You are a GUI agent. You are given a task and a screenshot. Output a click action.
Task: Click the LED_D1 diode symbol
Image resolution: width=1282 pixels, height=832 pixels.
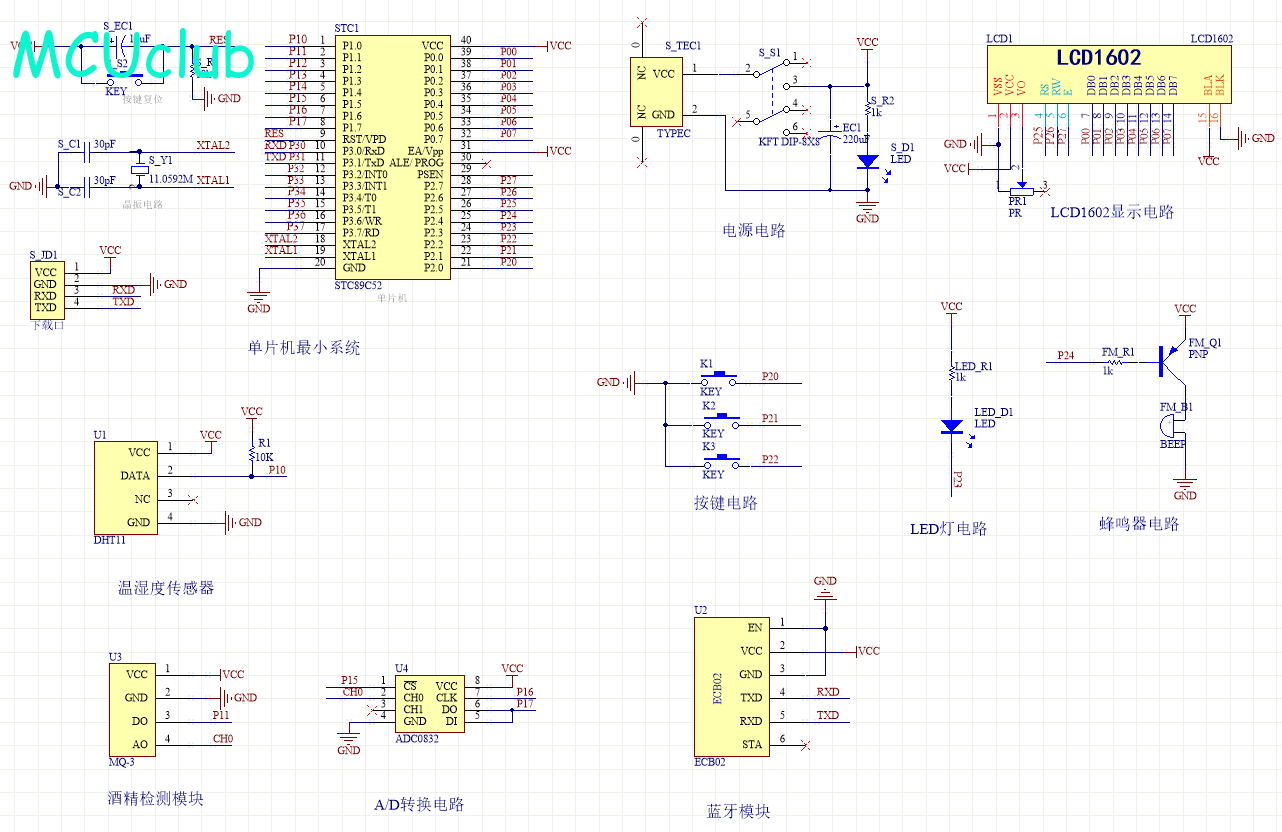point(952,426)
